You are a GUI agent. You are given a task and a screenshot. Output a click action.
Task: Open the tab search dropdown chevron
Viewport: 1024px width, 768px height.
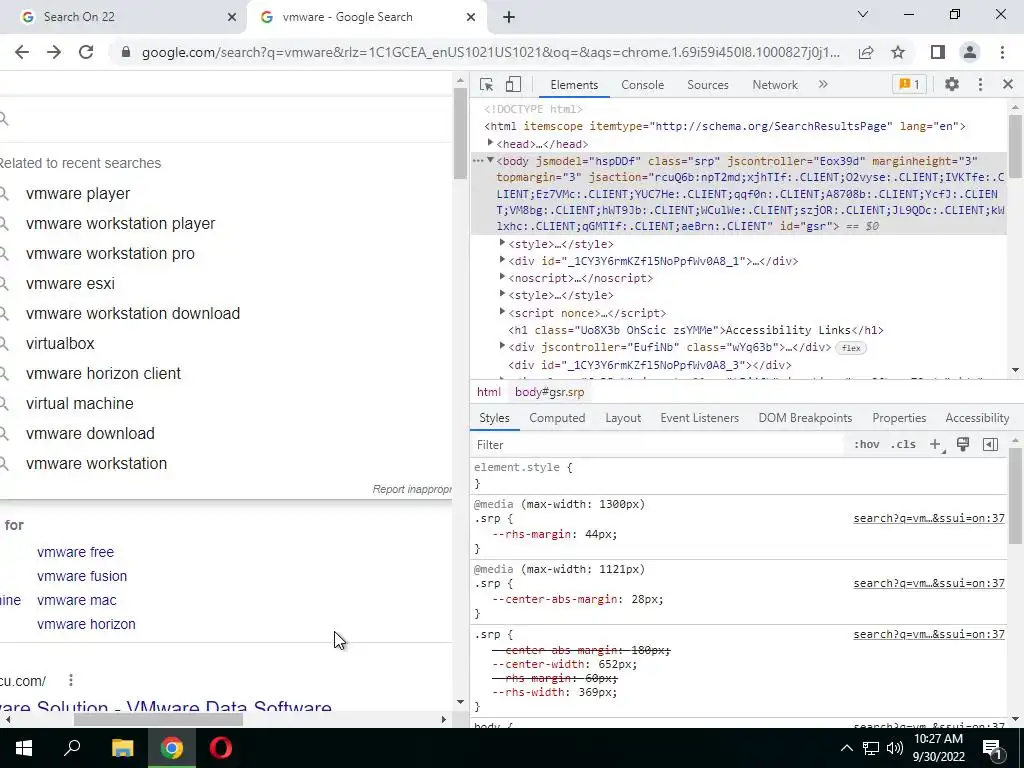click(x=863, y=14)
